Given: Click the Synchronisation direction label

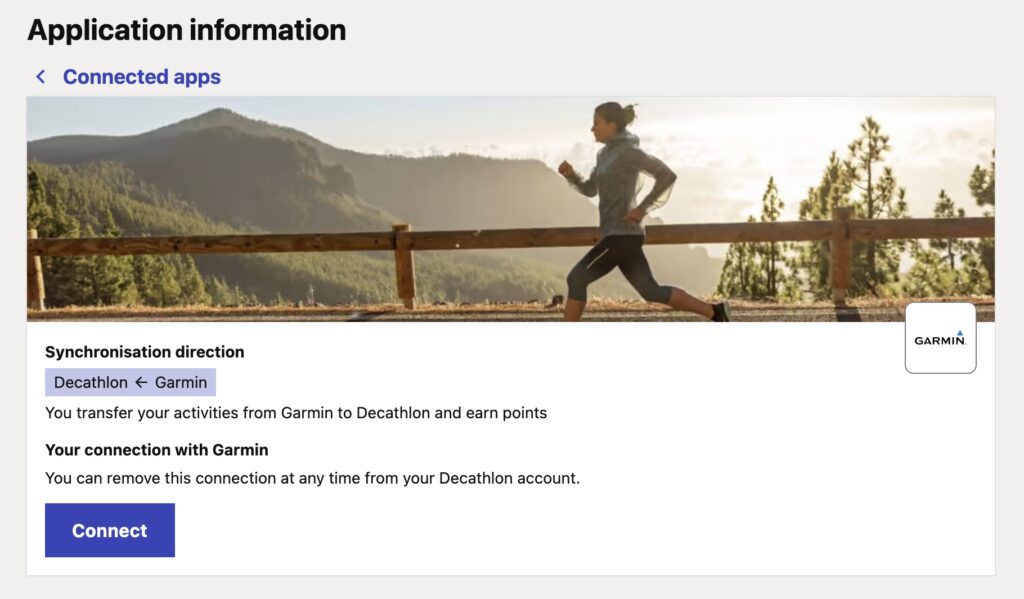Looking at the screenshot, I should pyautogui.click(x=145, y=352).
